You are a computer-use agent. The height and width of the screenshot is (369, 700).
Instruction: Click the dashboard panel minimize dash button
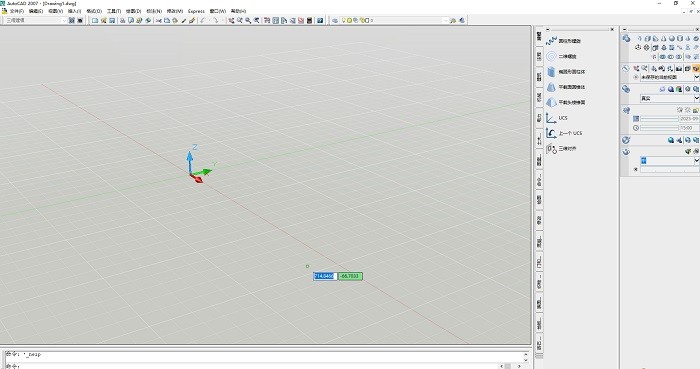(x=625, y=29)
